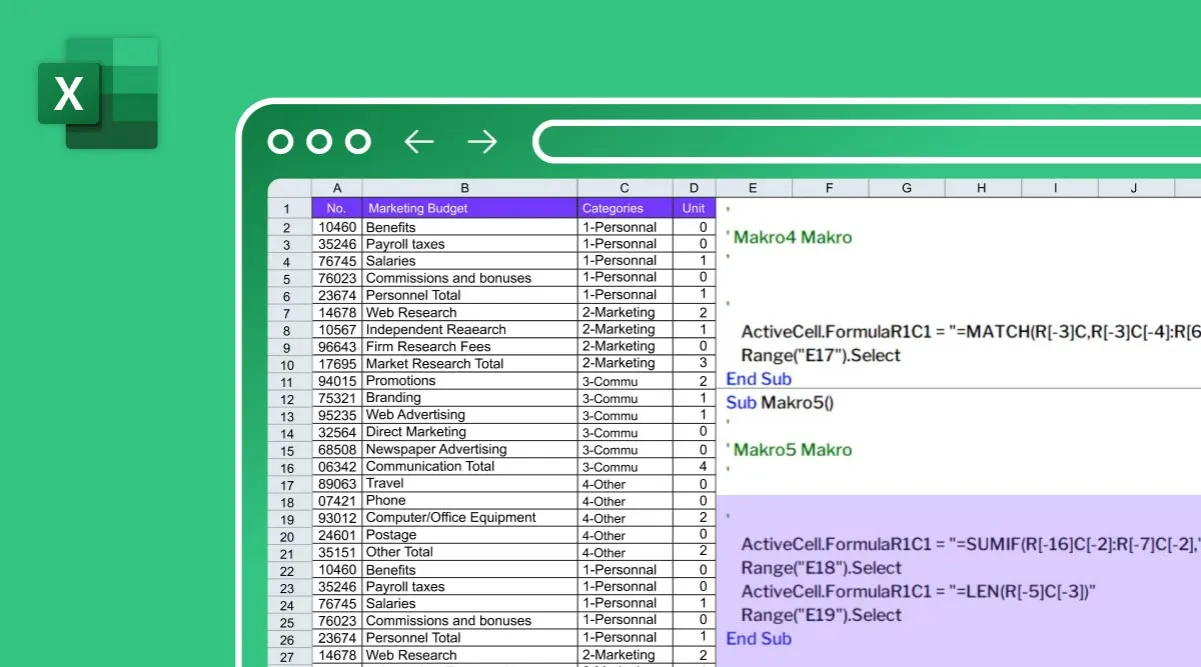Click the =SUMIF formula code line
The height and width of the screenshot is (667, 1201).
click(x=971, y=544)
